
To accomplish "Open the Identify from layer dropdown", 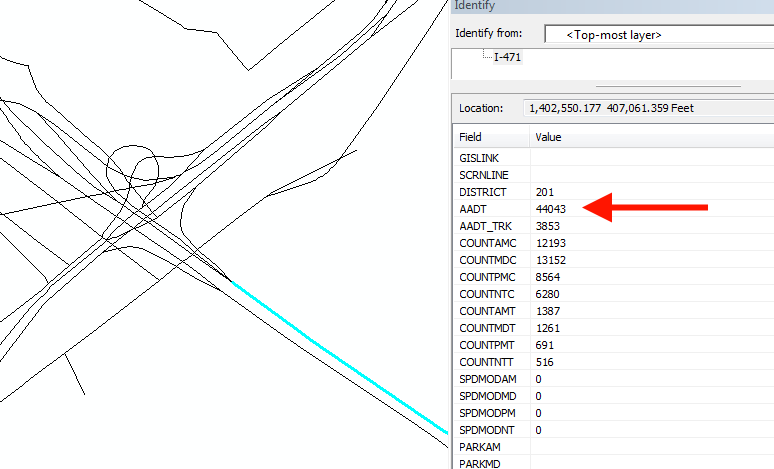I will (x=659, y=35).
